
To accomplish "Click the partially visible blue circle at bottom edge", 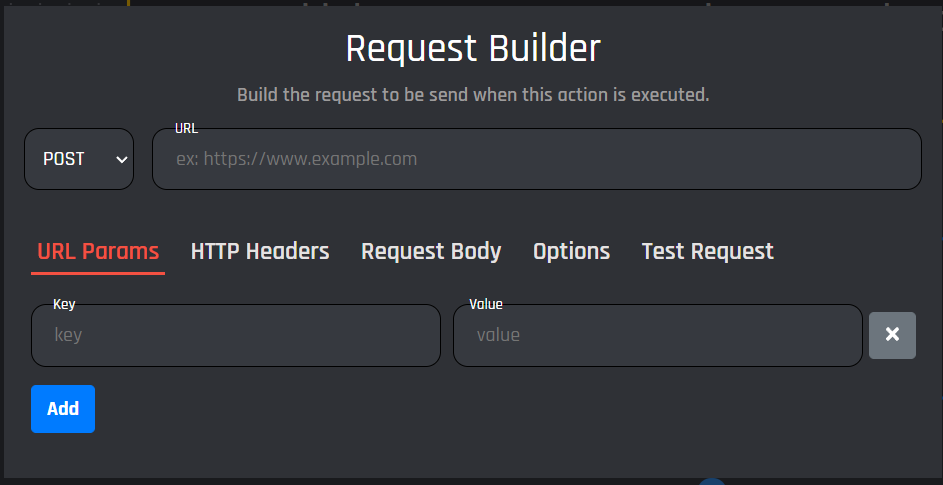I will coord(711,481).
